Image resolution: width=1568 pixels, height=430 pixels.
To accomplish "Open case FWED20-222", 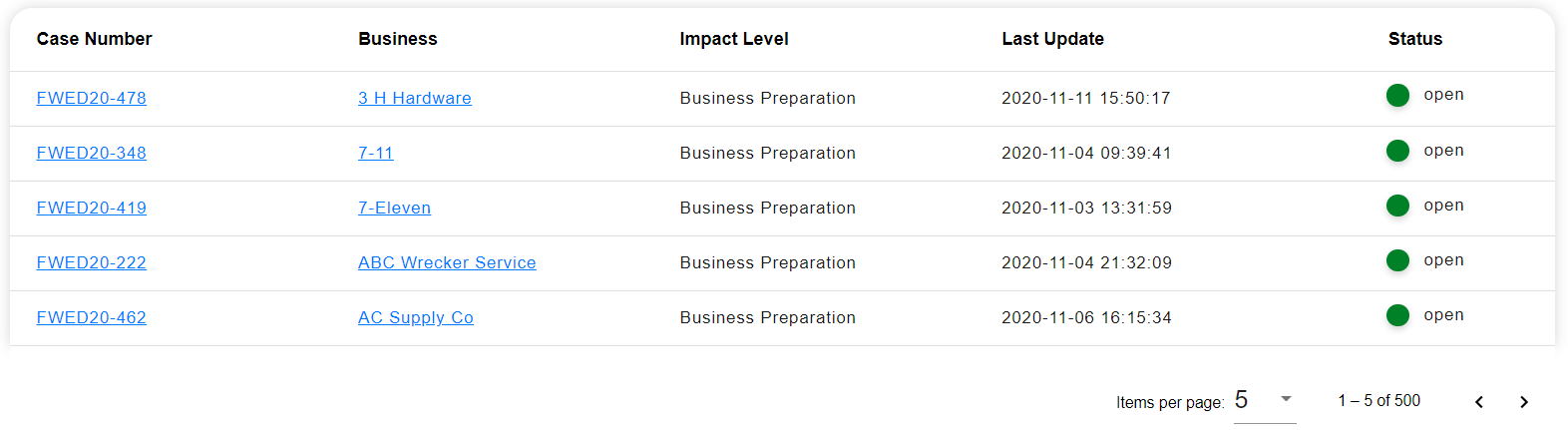I will point(91,262).
